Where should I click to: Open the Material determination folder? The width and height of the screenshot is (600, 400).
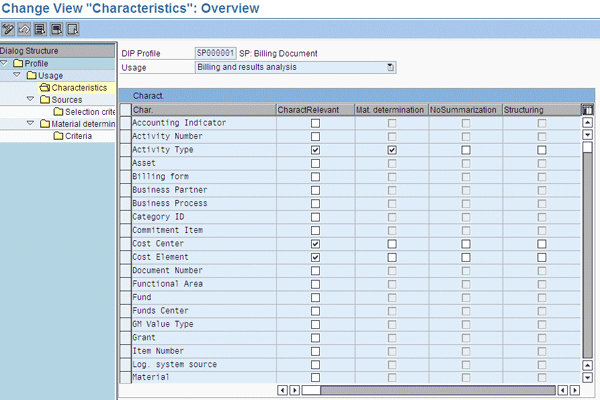click(77, 124)
